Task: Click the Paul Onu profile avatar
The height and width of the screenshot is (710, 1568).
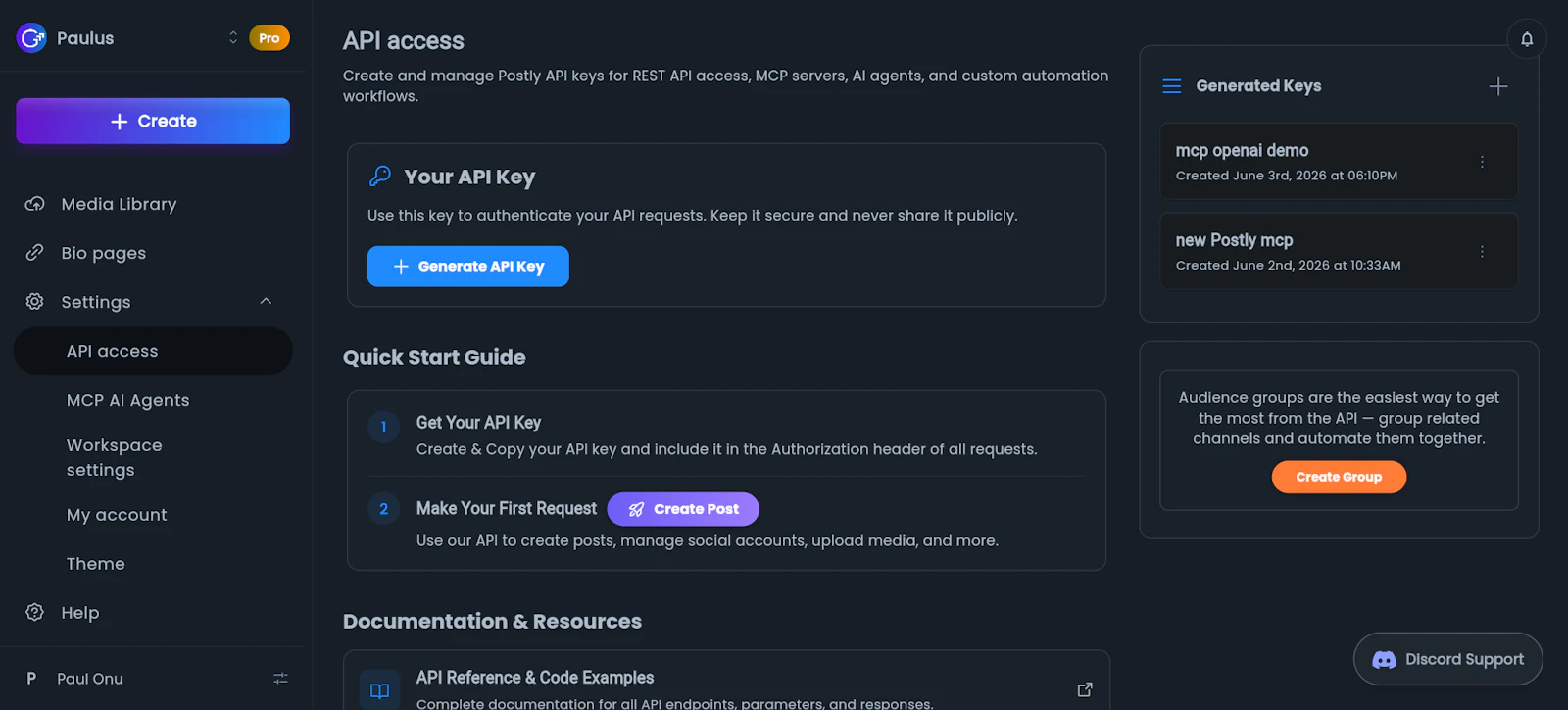Action: (31, 679)
